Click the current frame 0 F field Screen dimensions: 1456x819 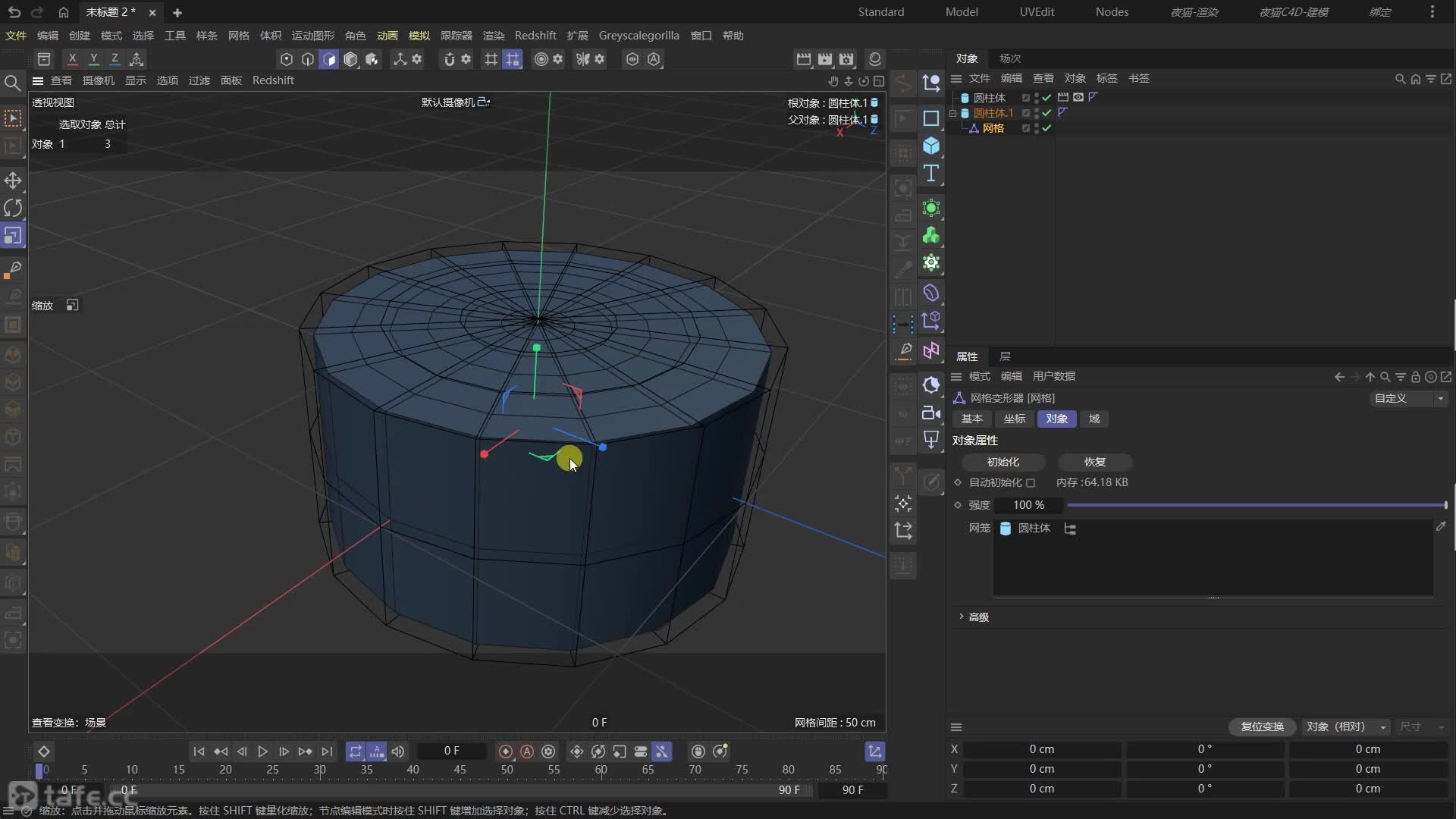[x=452, y=751]
